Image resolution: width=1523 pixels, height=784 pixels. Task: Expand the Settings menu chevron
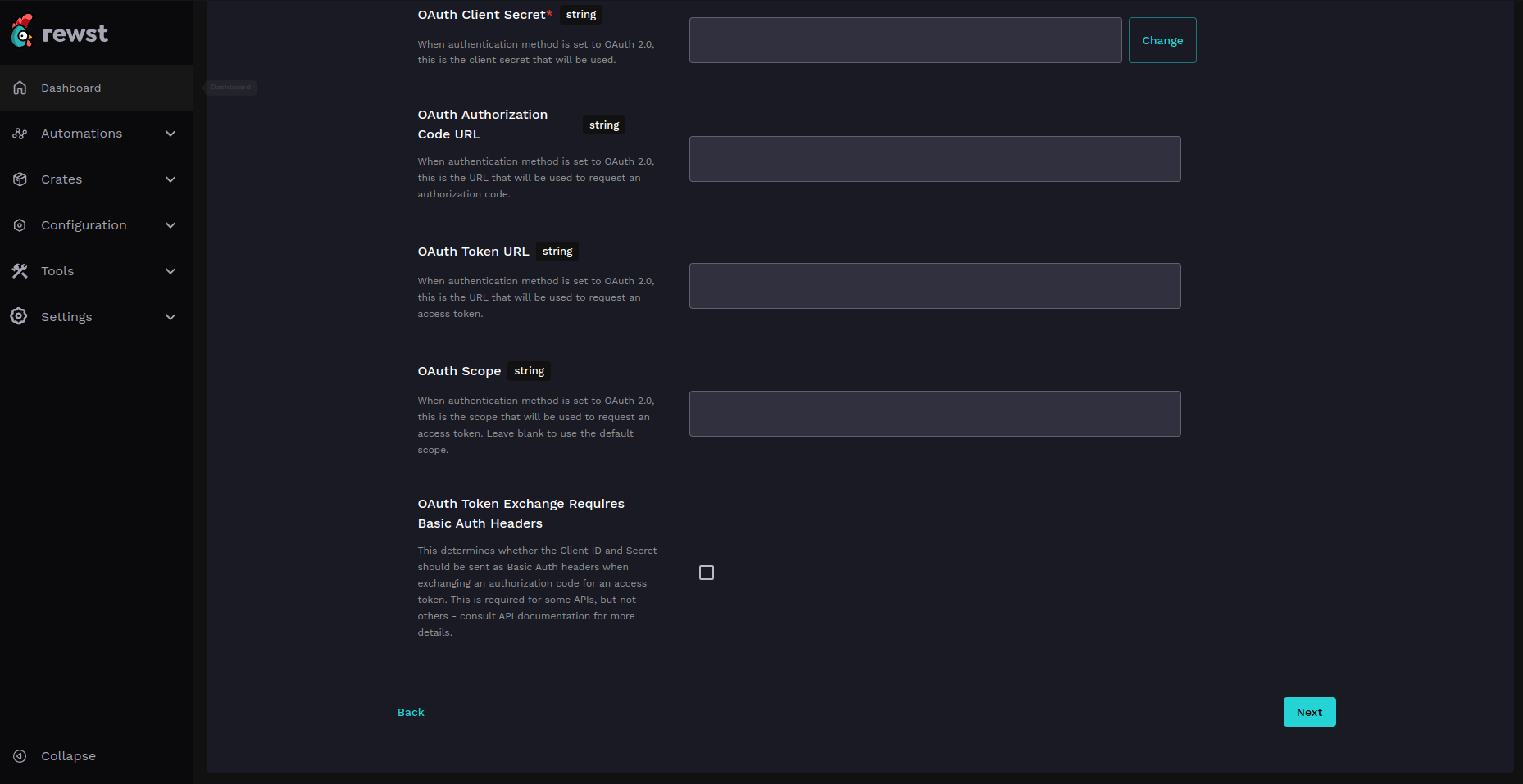(170, 317)
